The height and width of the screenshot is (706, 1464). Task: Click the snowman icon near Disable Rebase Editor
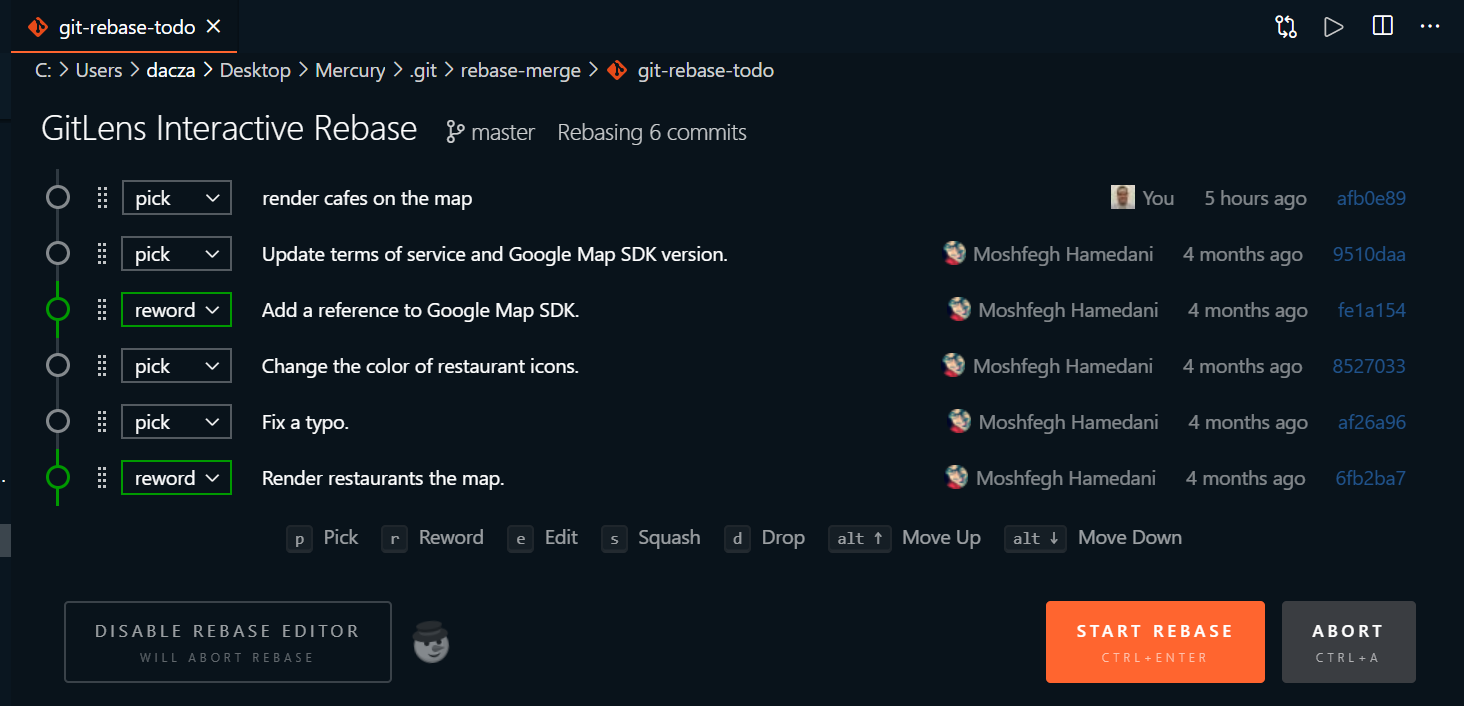[431, 642]
